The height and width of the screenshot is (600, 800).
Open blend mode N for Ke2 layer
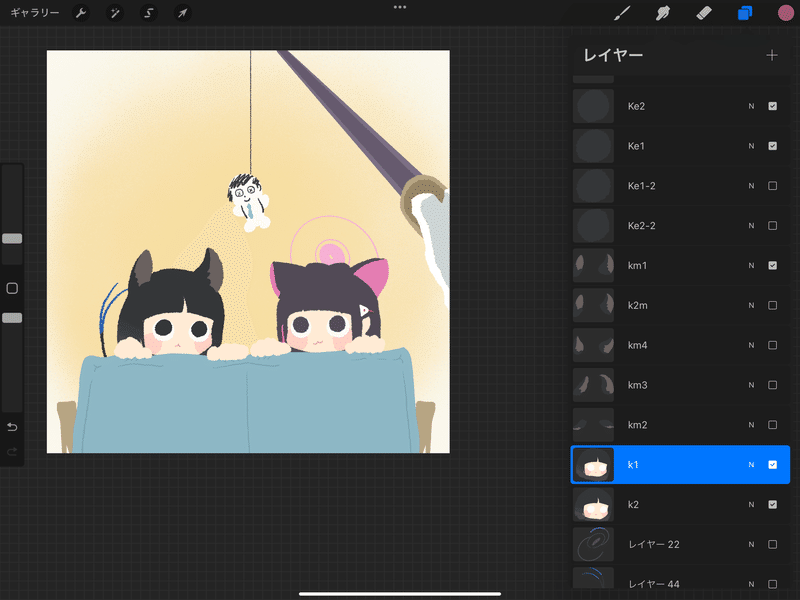pos(751,106)
